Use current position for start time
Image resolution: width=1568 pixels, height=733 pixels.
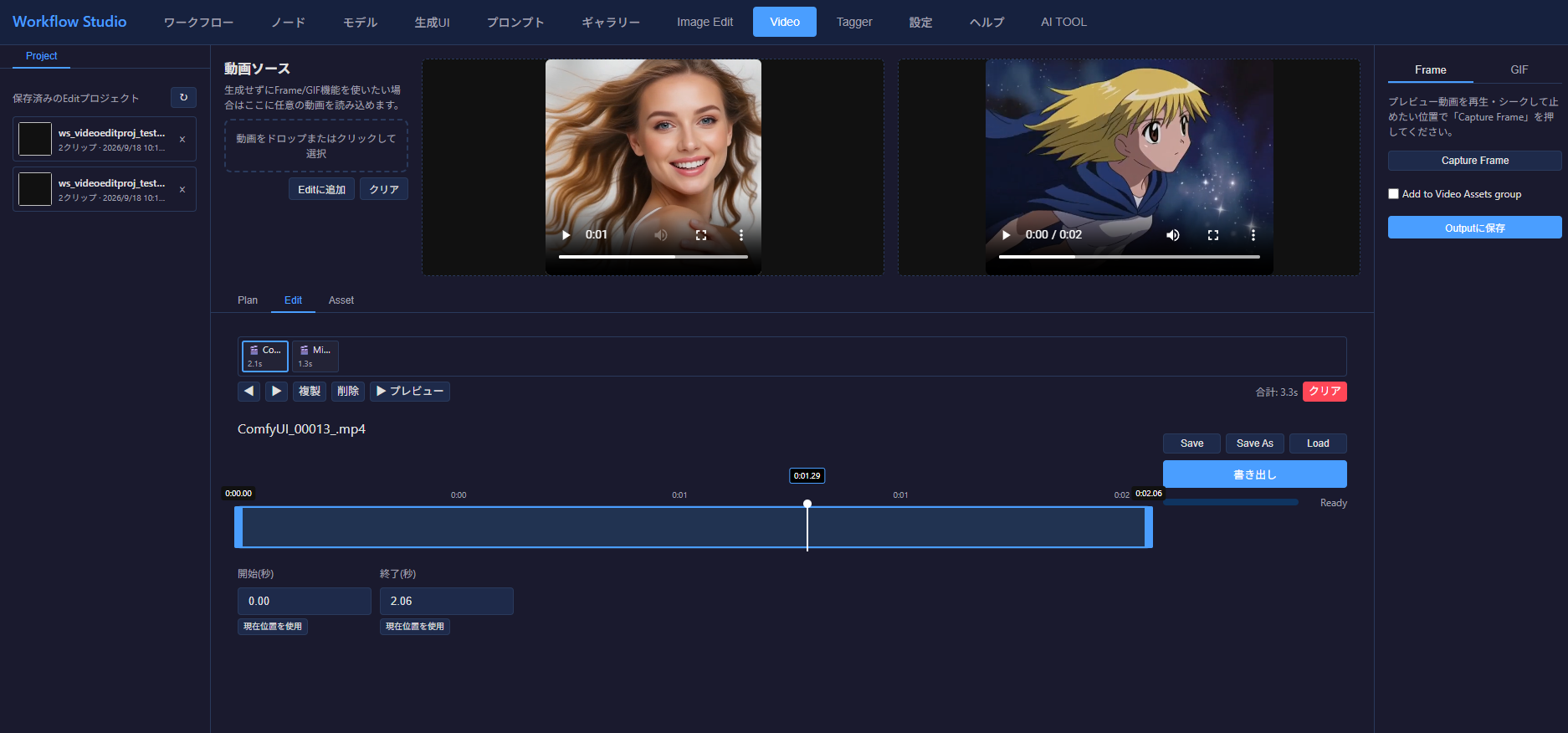273,627
